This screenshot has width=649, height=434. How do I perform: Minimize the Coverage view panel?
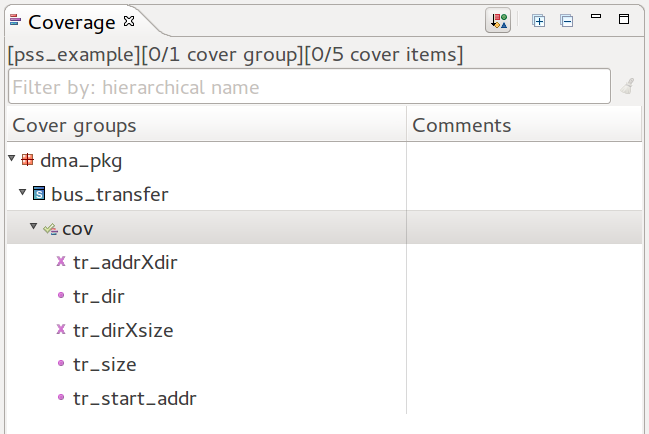tap(596, 18)
